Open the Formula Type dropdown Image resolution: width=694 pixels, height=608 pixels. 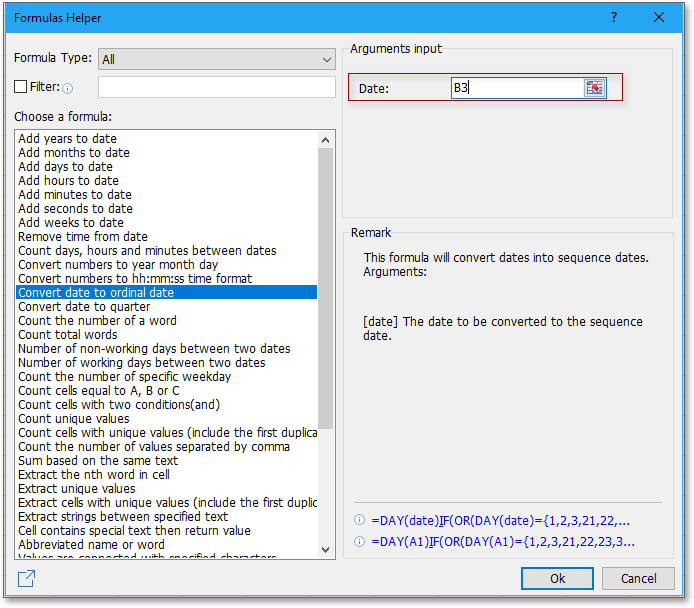216,59
